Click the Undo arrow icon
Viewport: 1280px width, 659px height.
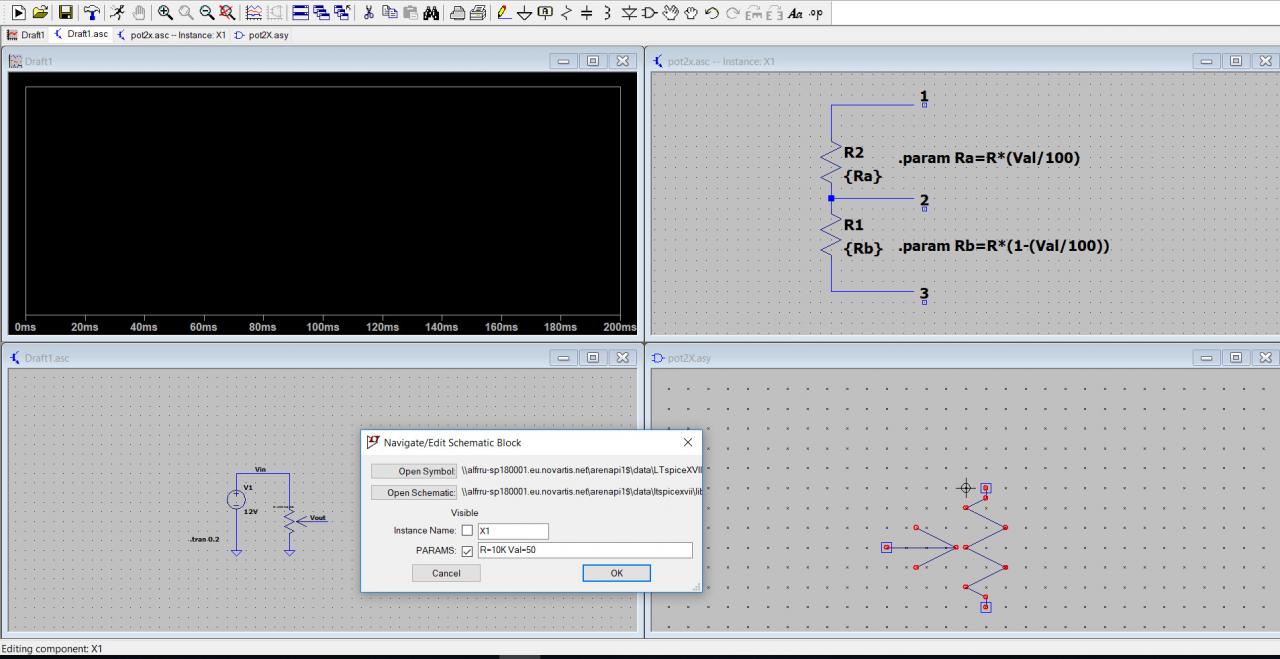point(711,13)
